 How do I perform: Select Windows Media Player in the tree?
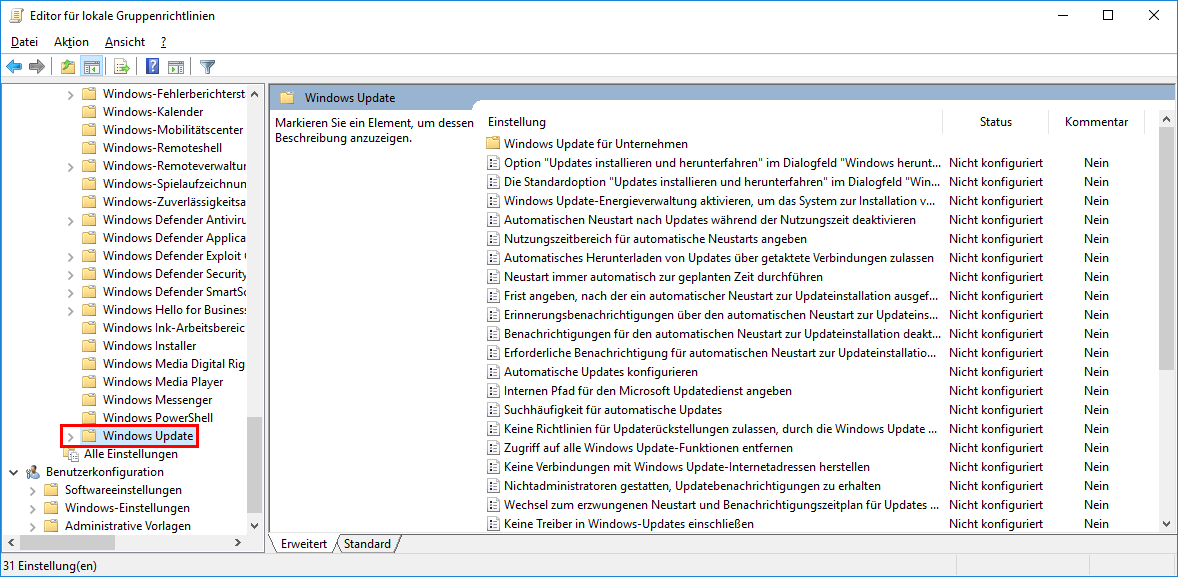pos(163,382)
